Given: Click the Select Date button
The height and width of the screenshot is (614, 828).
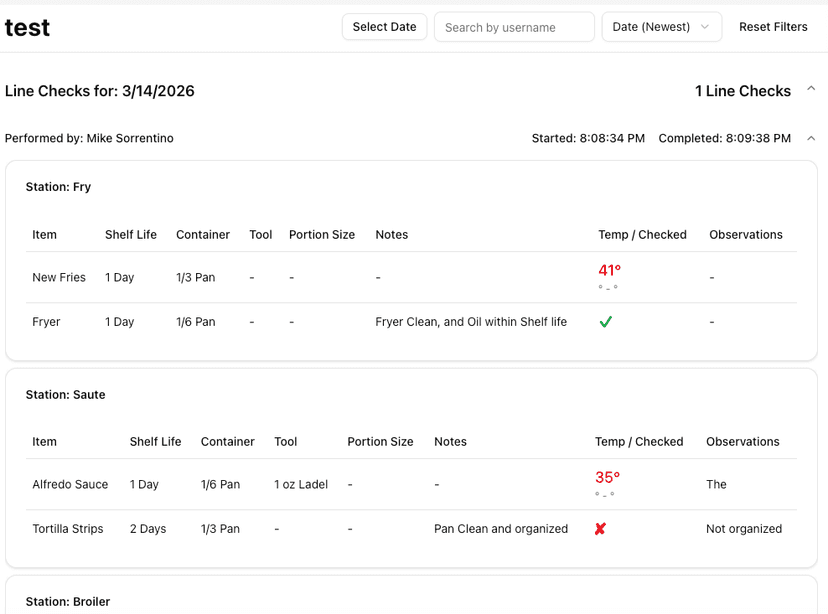Looking at the screenshot, I should coord(384,27).
